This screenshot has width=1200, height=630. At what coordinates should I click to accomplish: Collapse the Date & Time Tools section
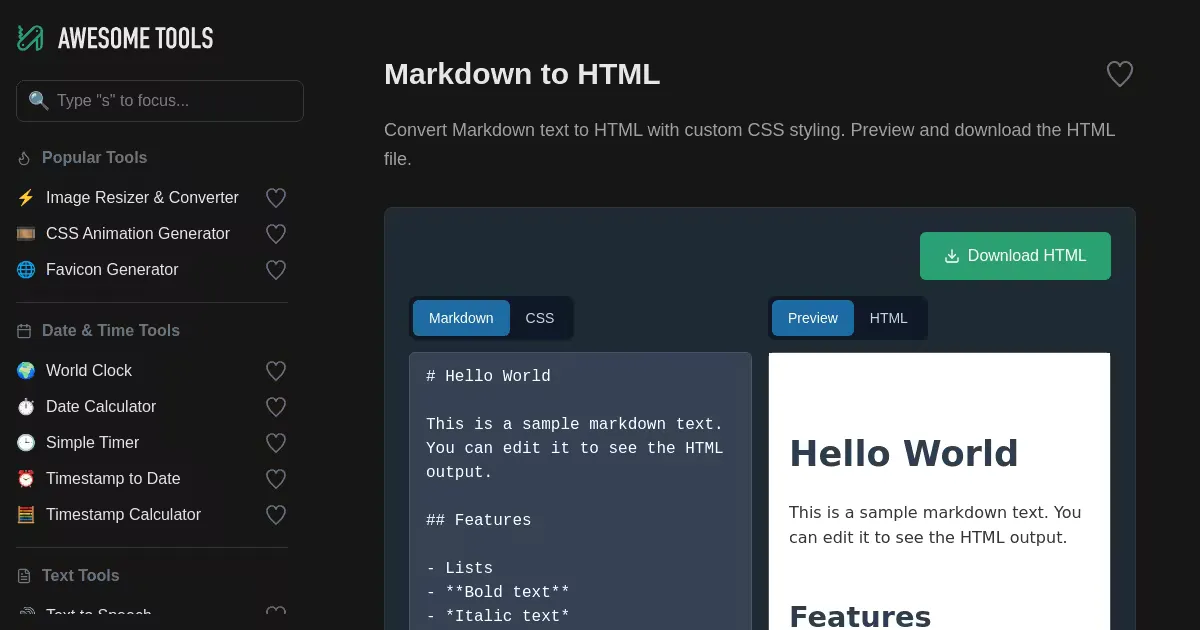click(110, 331)
